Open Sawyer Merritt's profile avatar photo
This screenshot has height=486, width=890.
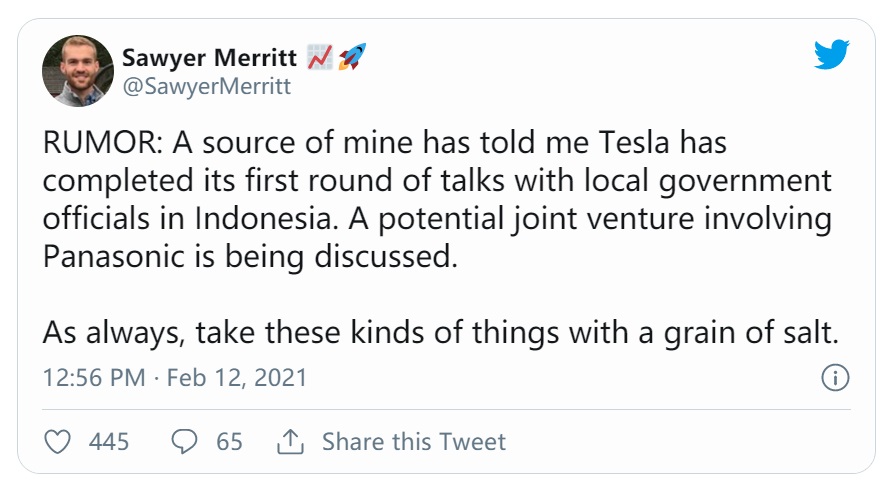click(x=77, y=72)
